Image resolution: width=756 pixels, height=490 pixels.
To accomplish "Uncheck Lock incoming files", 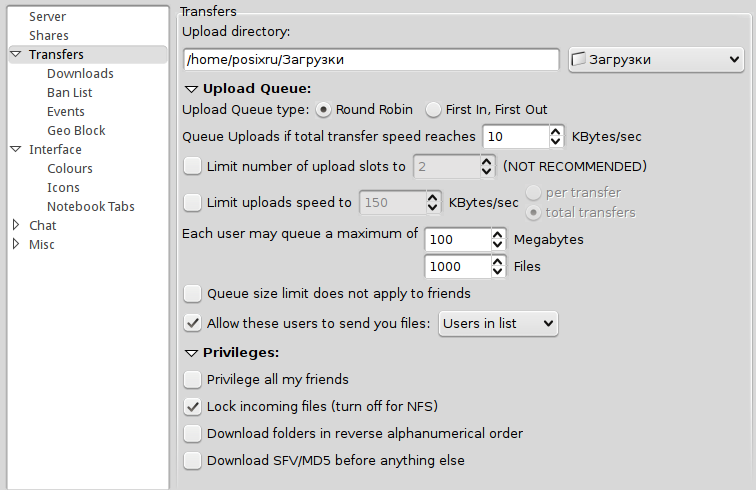I will click(x=192, y=407).
